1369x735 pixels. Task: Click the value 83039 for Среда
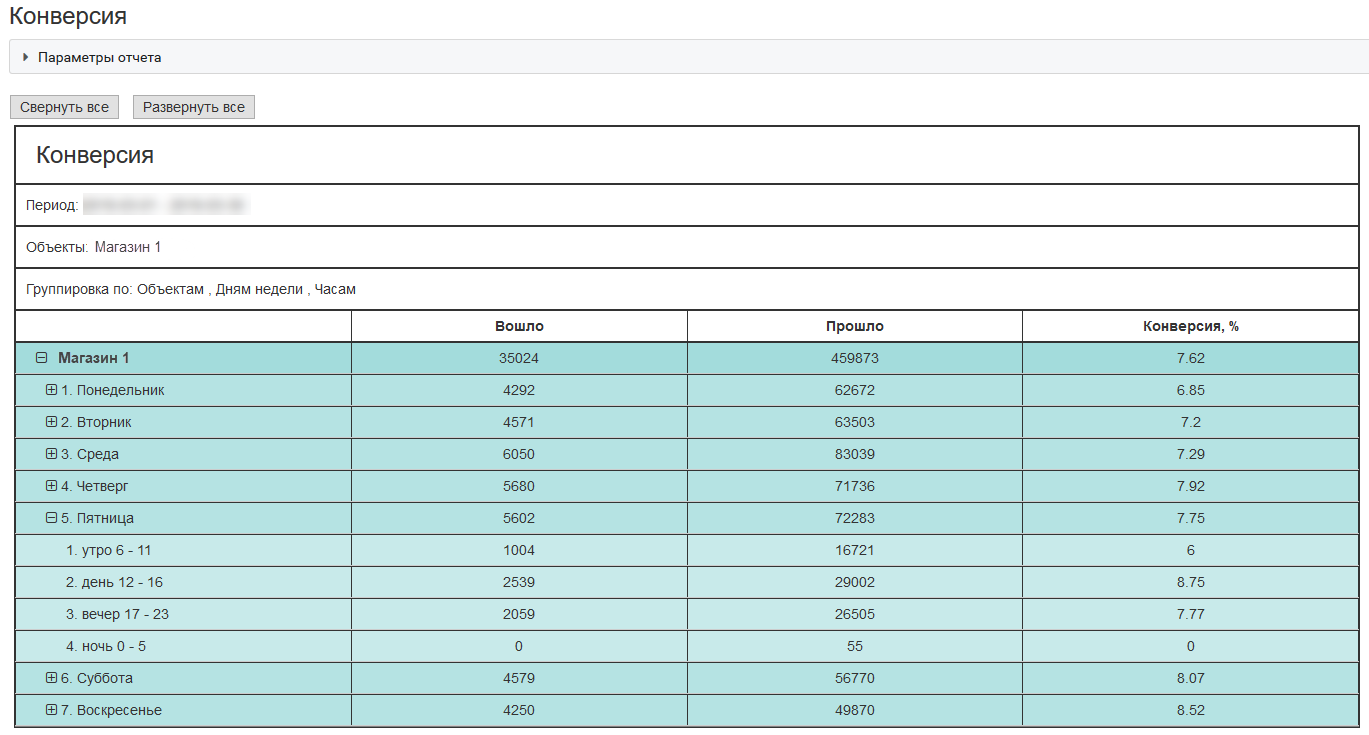tap(855, 454)
